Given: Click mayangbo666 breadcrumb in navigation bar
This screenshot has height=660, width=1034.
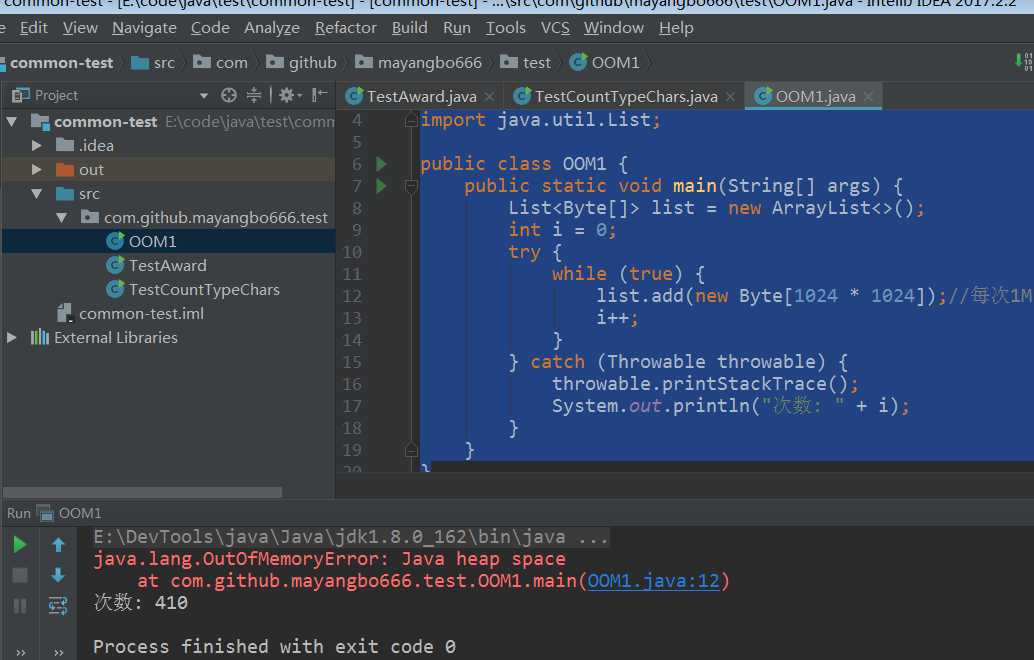Looking at the screenshot, I should pos(419,63).
